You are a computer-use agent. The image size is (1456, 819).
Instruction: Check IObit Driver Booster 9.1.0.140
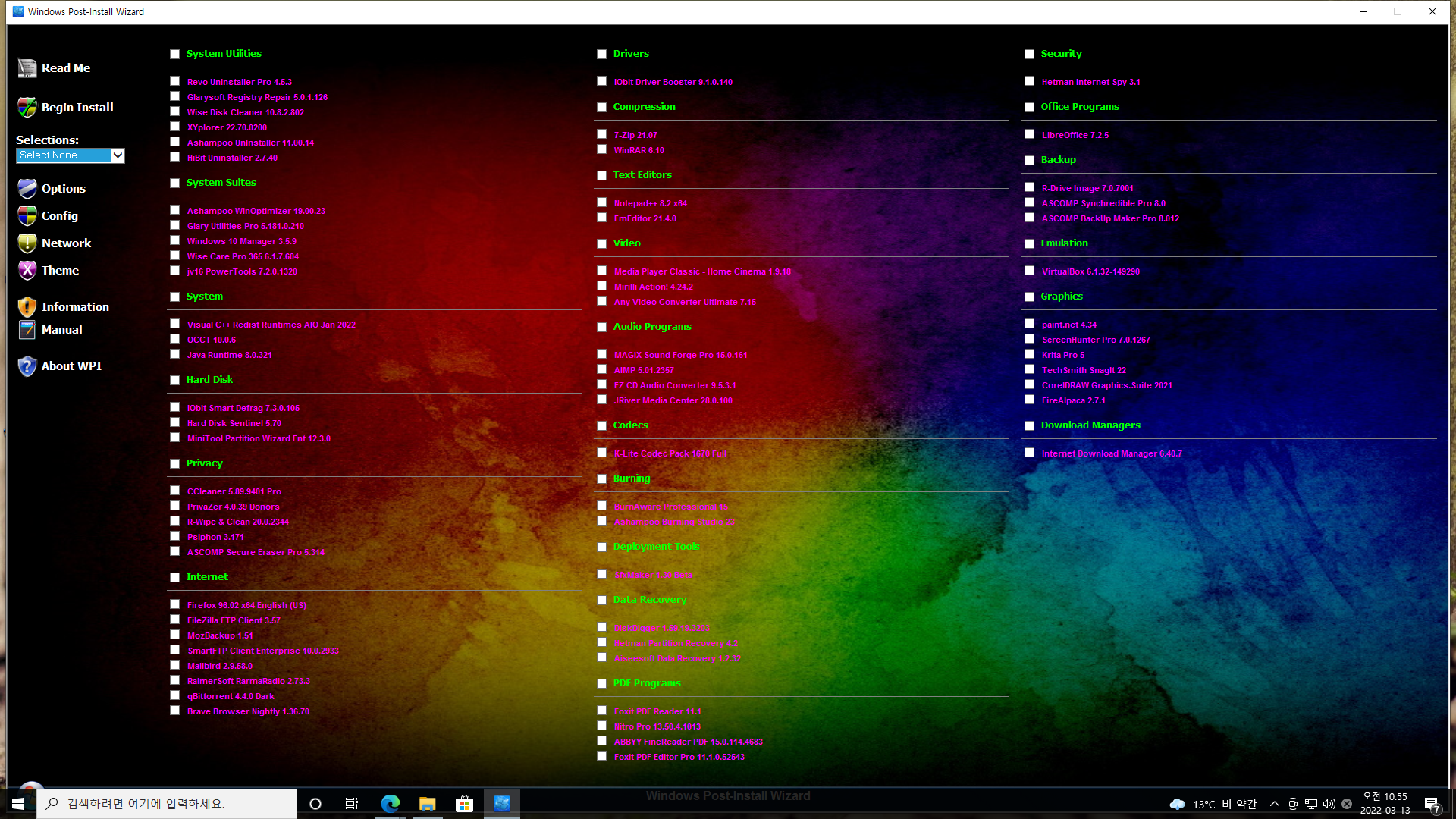pos(602,81)
